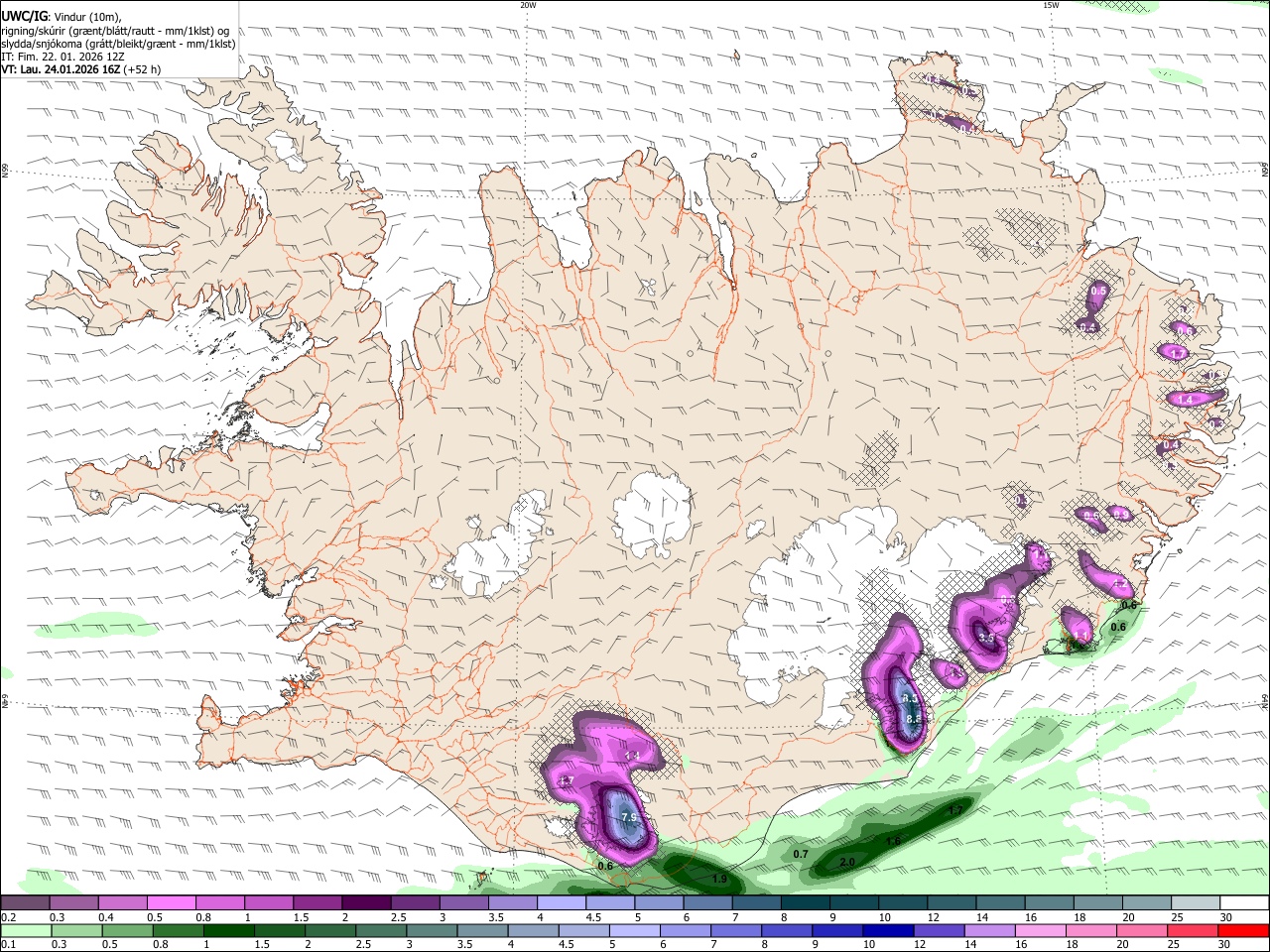Viewport: 1270px width, 952px height.
Task: Click the "3.5" snowfall value on map
Action: [x=986, y=639]
